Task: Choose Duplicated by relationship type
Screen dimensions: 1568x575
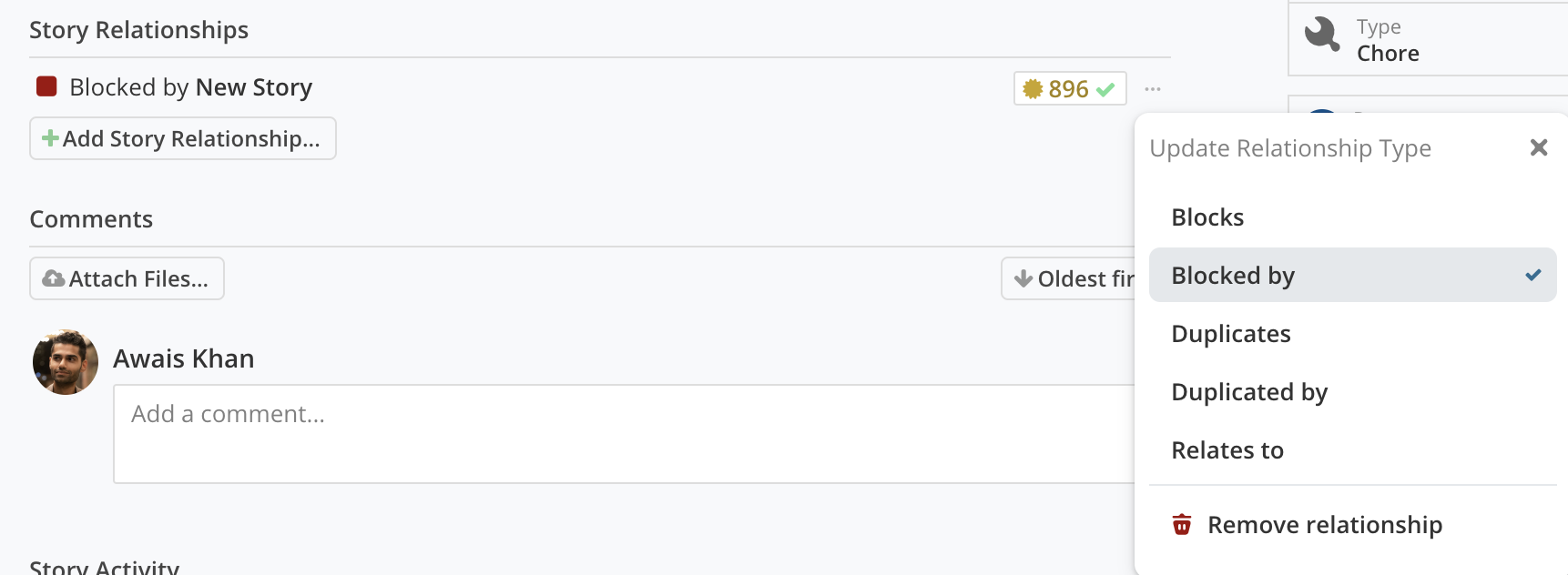Action: coord(1249,392)
